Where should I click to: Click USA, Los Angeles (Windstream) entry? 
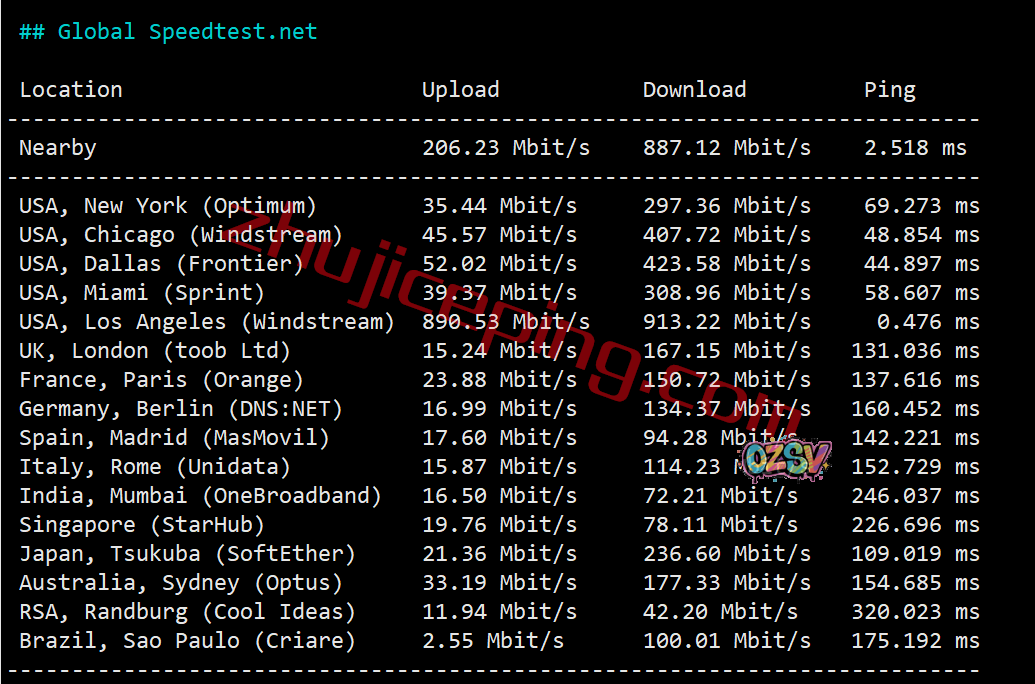207,322
